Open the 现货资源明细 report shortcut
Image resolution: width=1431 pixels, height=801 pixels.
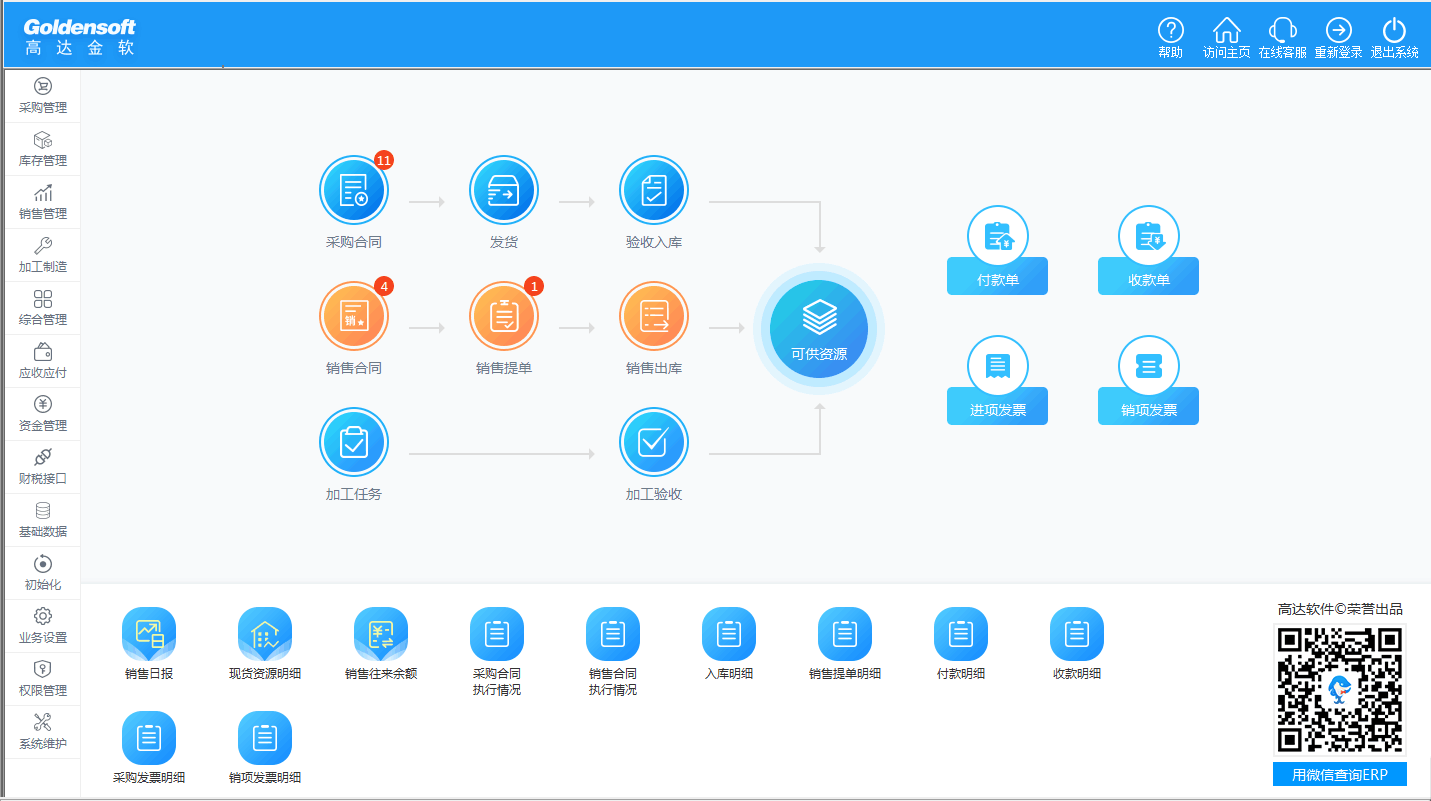pos(265,645)
